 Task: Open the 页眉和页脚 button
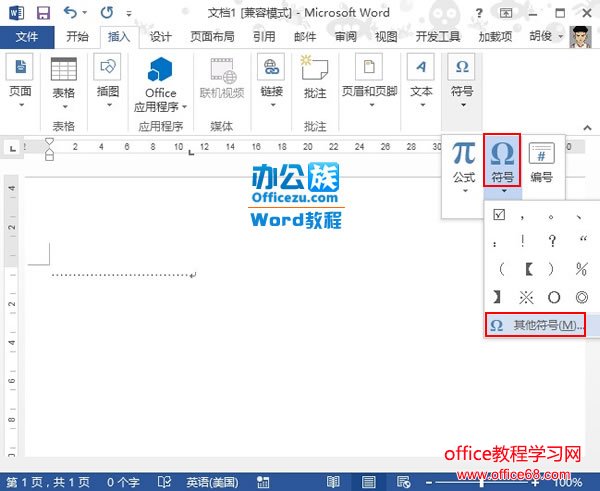(x=369, y=81)
